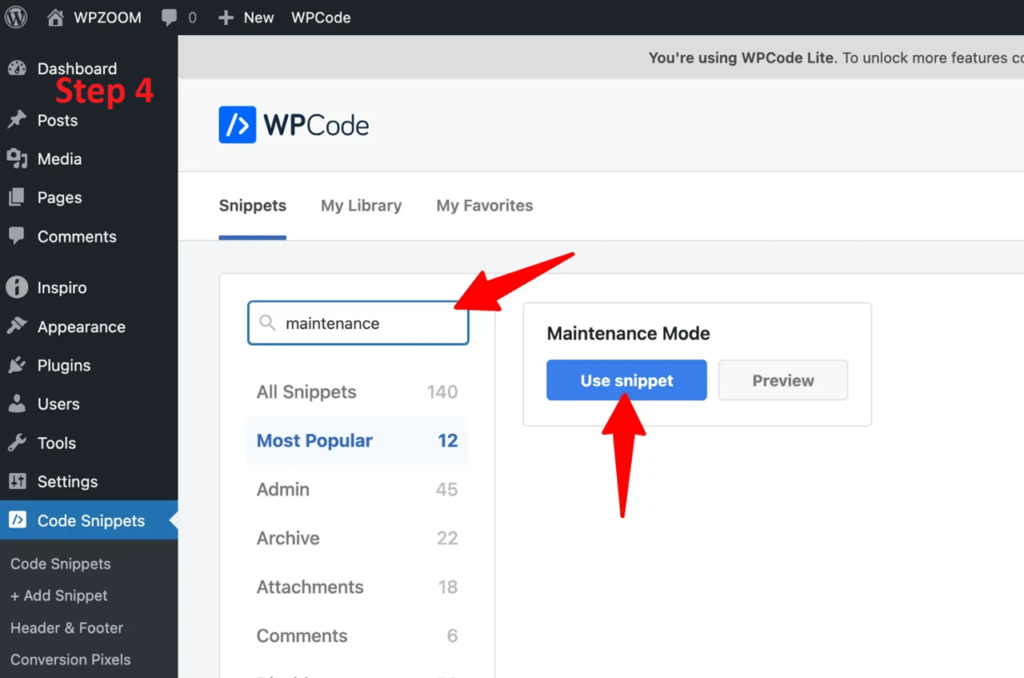1024x678 pixels.
Task: Open the WordPress logo menu in admin bar
Action: (15, 17)
